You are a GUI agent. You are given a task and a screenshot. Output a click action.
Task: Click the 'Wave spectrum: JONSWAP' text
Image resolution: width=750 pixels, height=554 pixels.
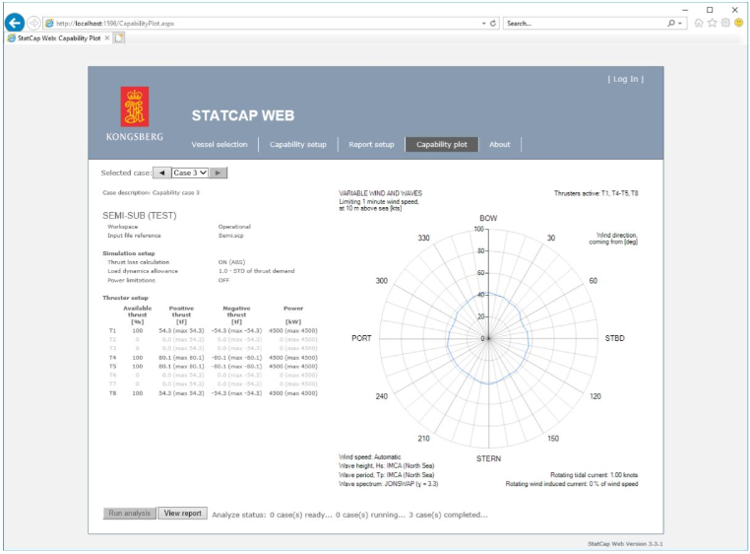pyautogui.click(x=388, y=484)
